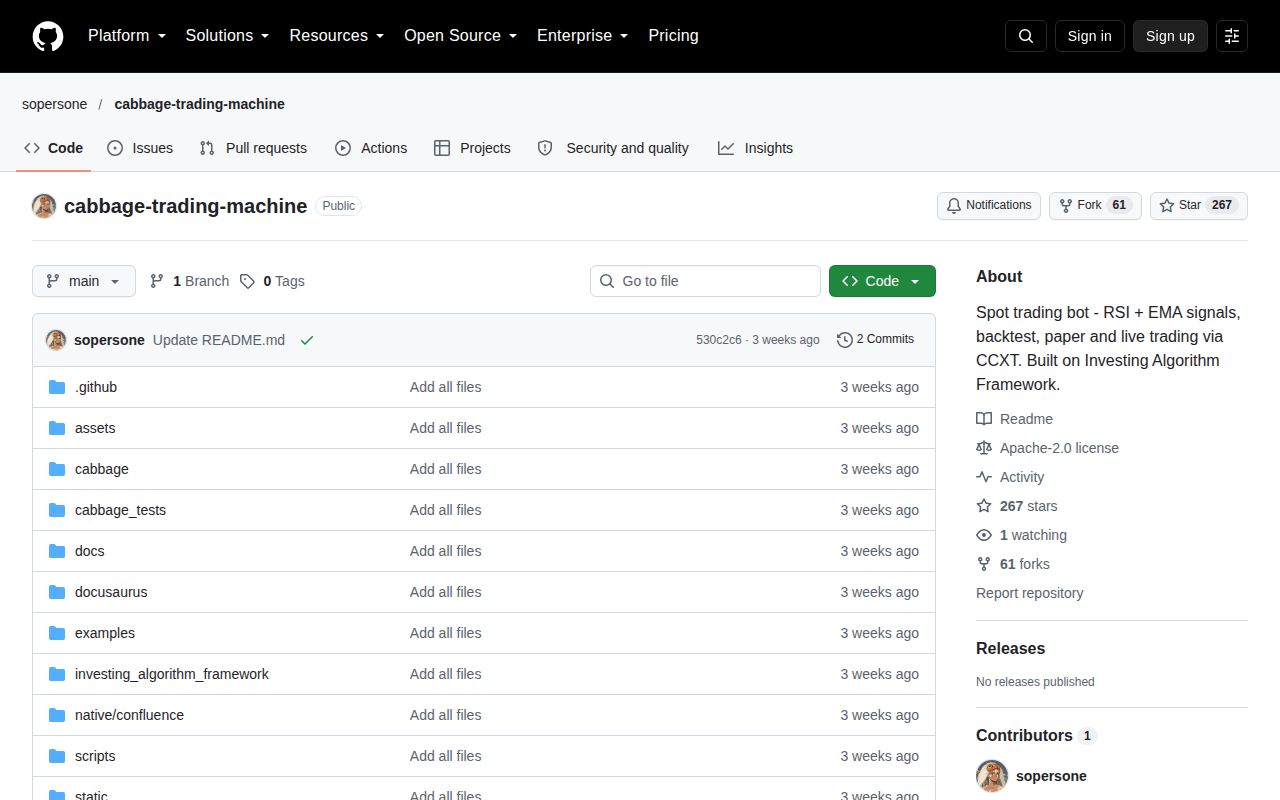The height and width of the screenshot is (800, 1280).
Task: Switch to the Issues tab
Action: click(x=140, y=148)
